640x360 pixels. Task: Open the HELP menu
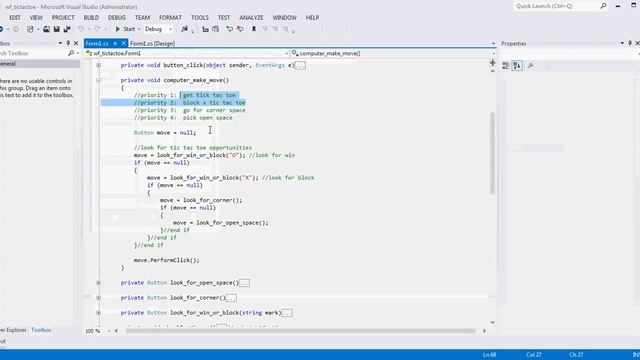pos(312,18)
